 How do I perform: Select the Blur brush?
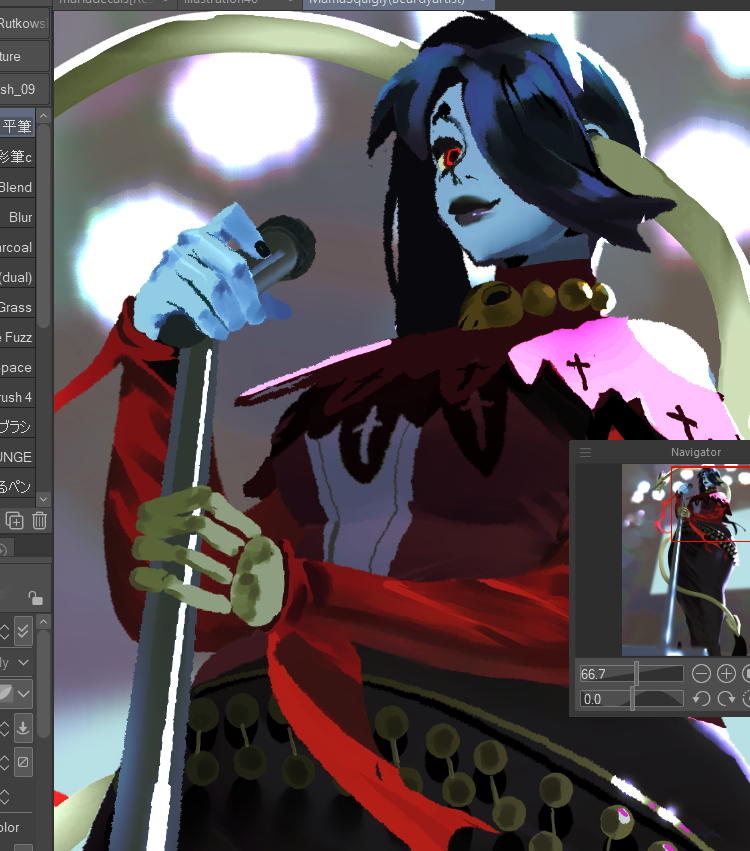[x=17, y=217]
